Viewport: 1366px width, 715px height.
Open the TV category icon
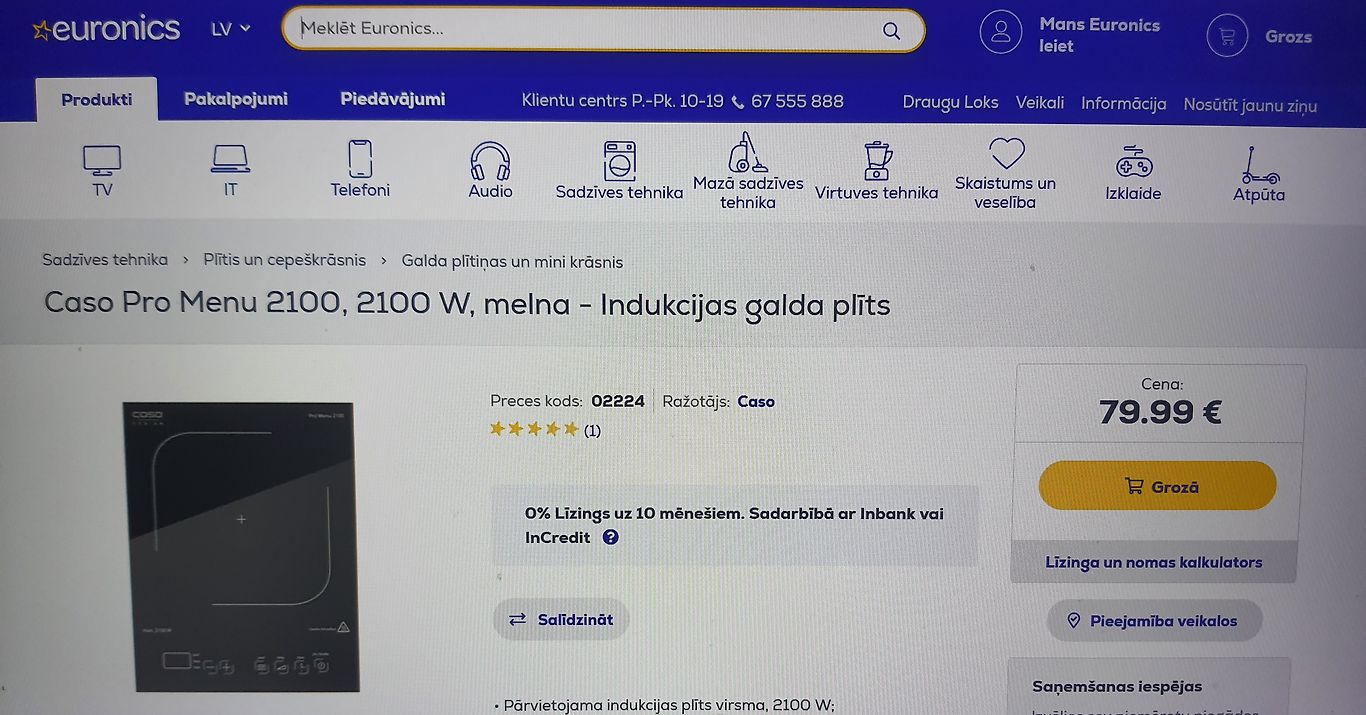102,160
